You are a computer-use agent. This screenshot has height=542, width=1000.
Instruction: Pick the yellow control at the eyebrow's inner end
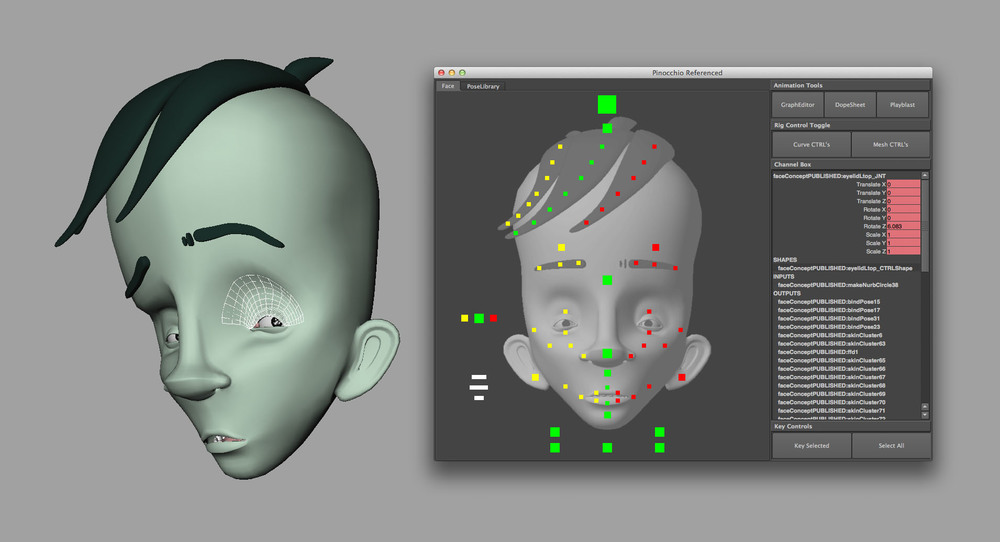(x=579, y=263)
